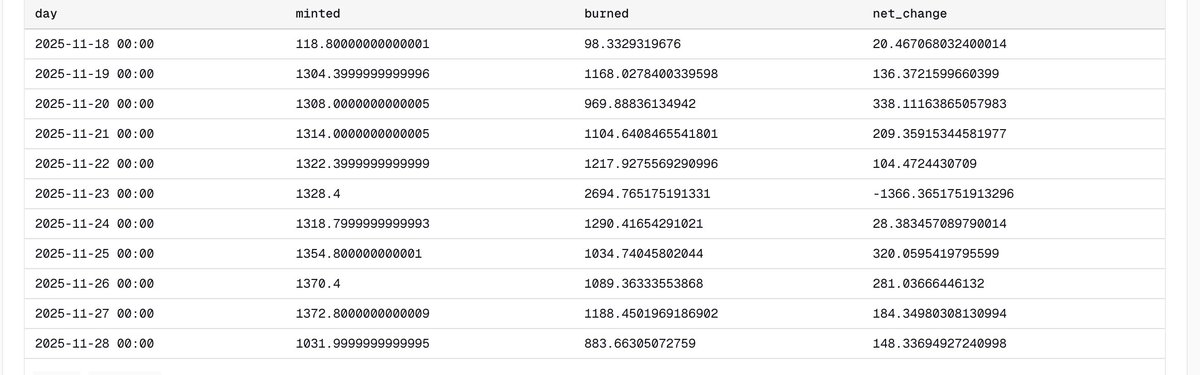The width and height of the screenshot is (1200, 375).
Task: Click minted value 1328.4
Action: pyautogui.click(x=319, y=194)
